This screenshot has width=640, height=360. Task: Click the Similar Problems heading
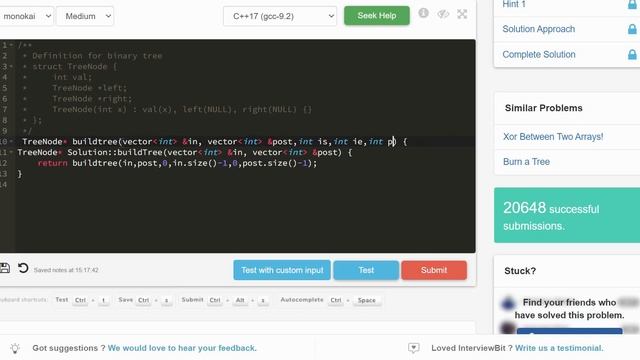click(x=543, y=108)
